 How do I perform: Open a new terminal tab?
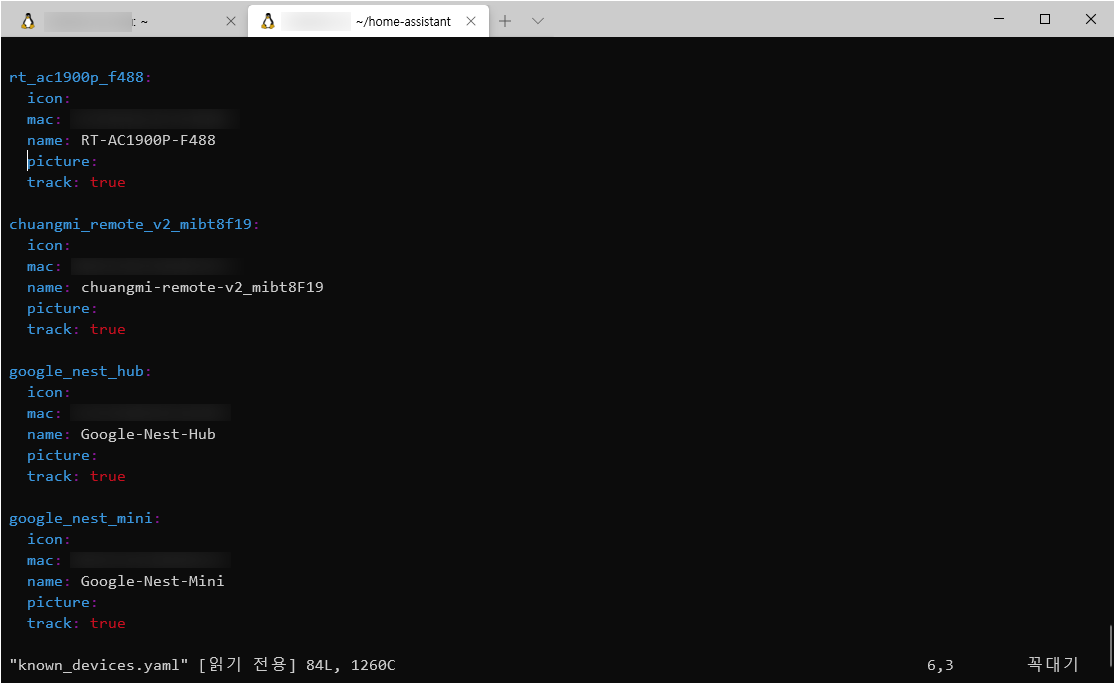coord(505,21)
